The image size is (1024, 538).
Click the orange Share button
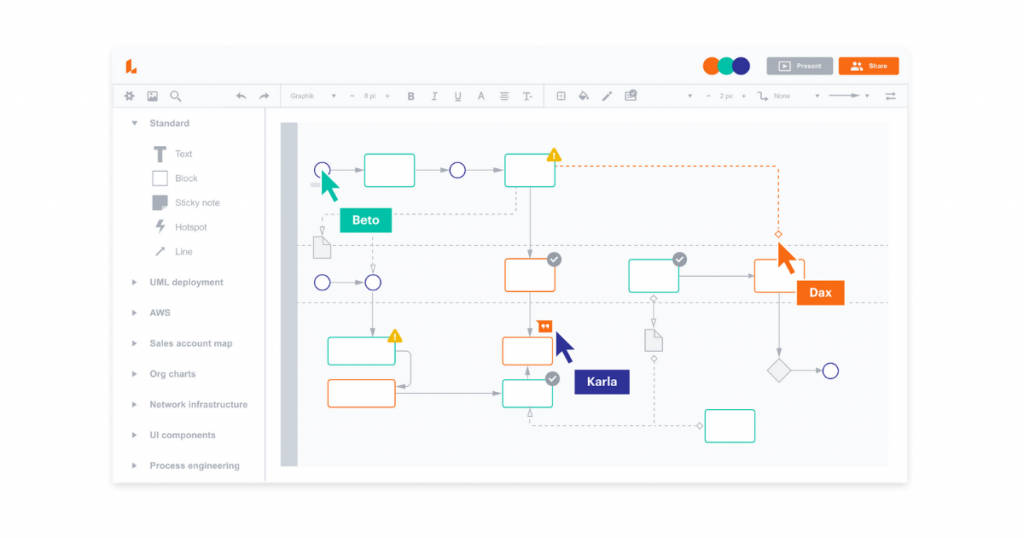coord(868,66)
